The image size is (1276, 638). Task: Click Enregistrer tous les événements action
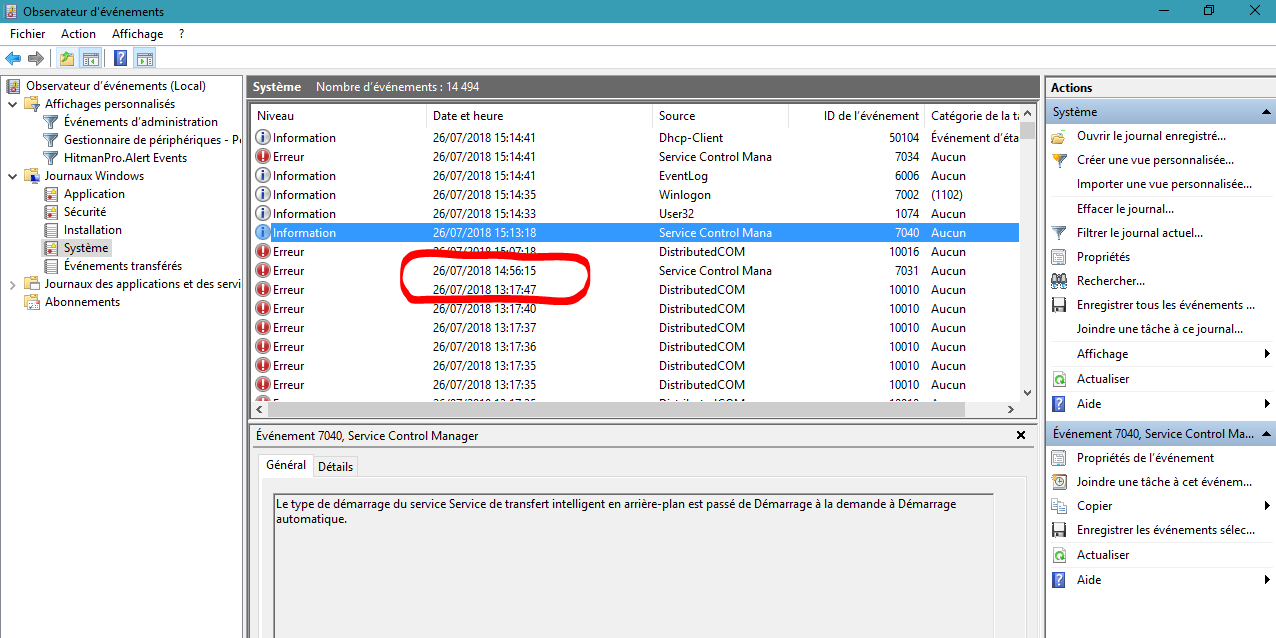coord(1165,305)
